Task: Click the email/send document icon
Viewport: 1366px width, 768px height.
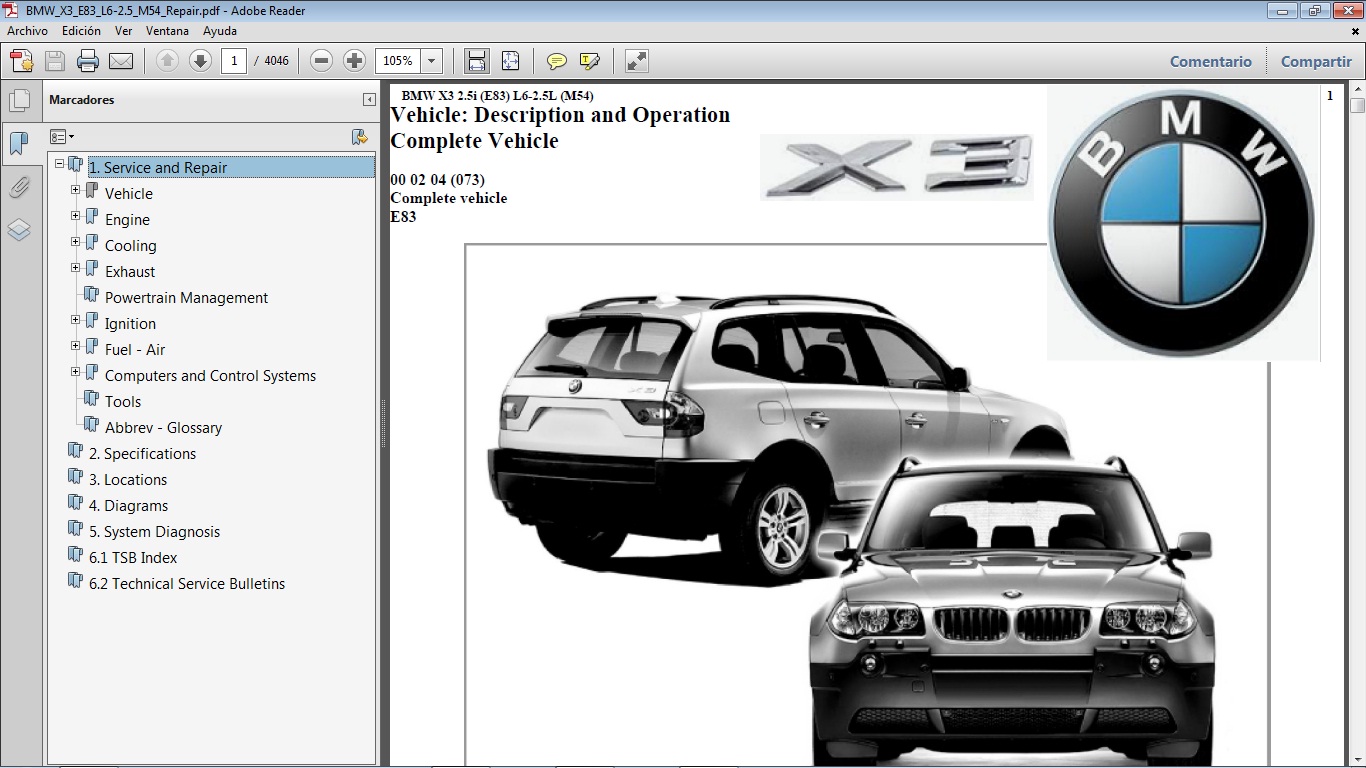Action: point(119,60)
